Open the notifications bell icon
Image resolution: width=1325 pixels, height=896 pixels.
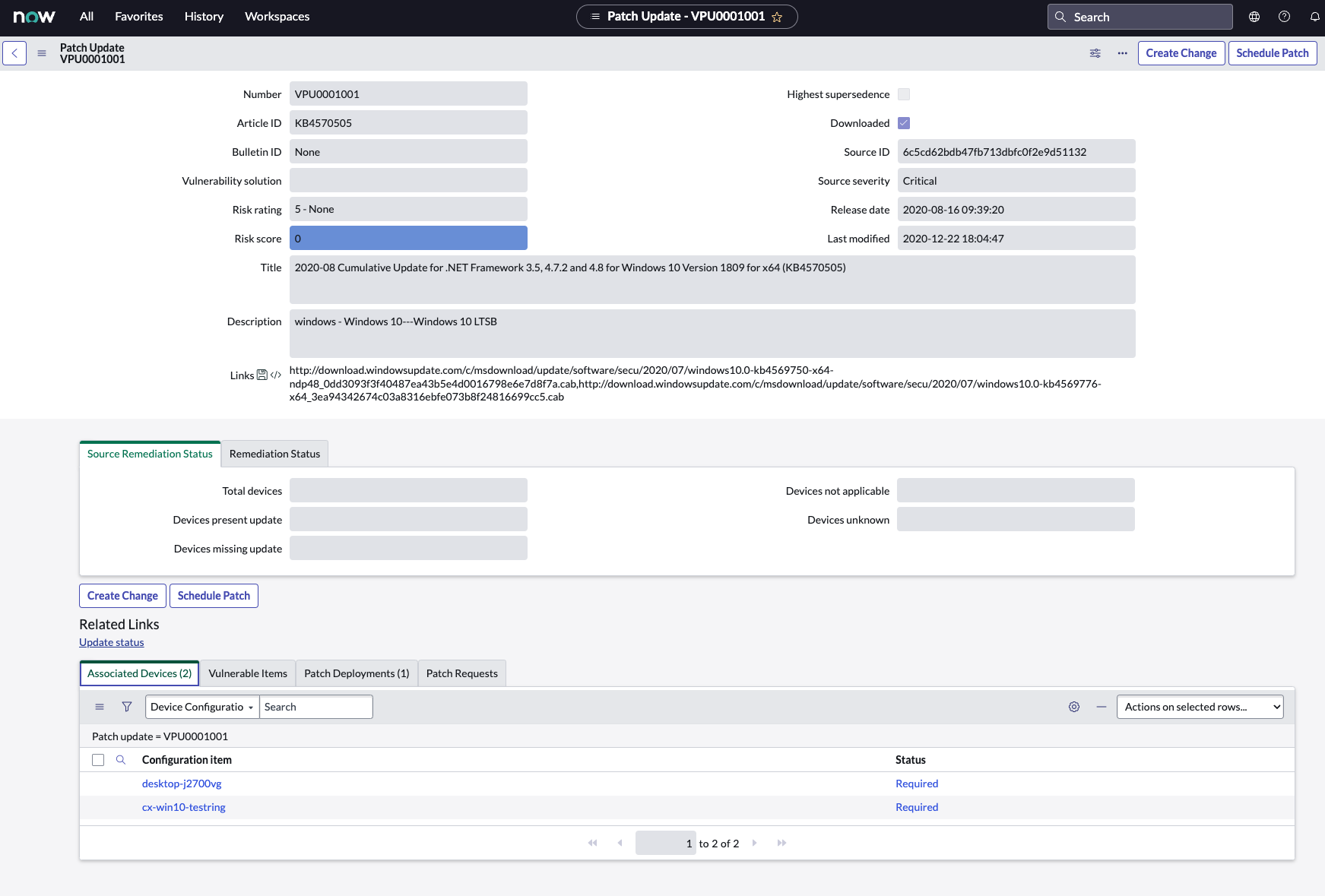[x=1314, y=17]
